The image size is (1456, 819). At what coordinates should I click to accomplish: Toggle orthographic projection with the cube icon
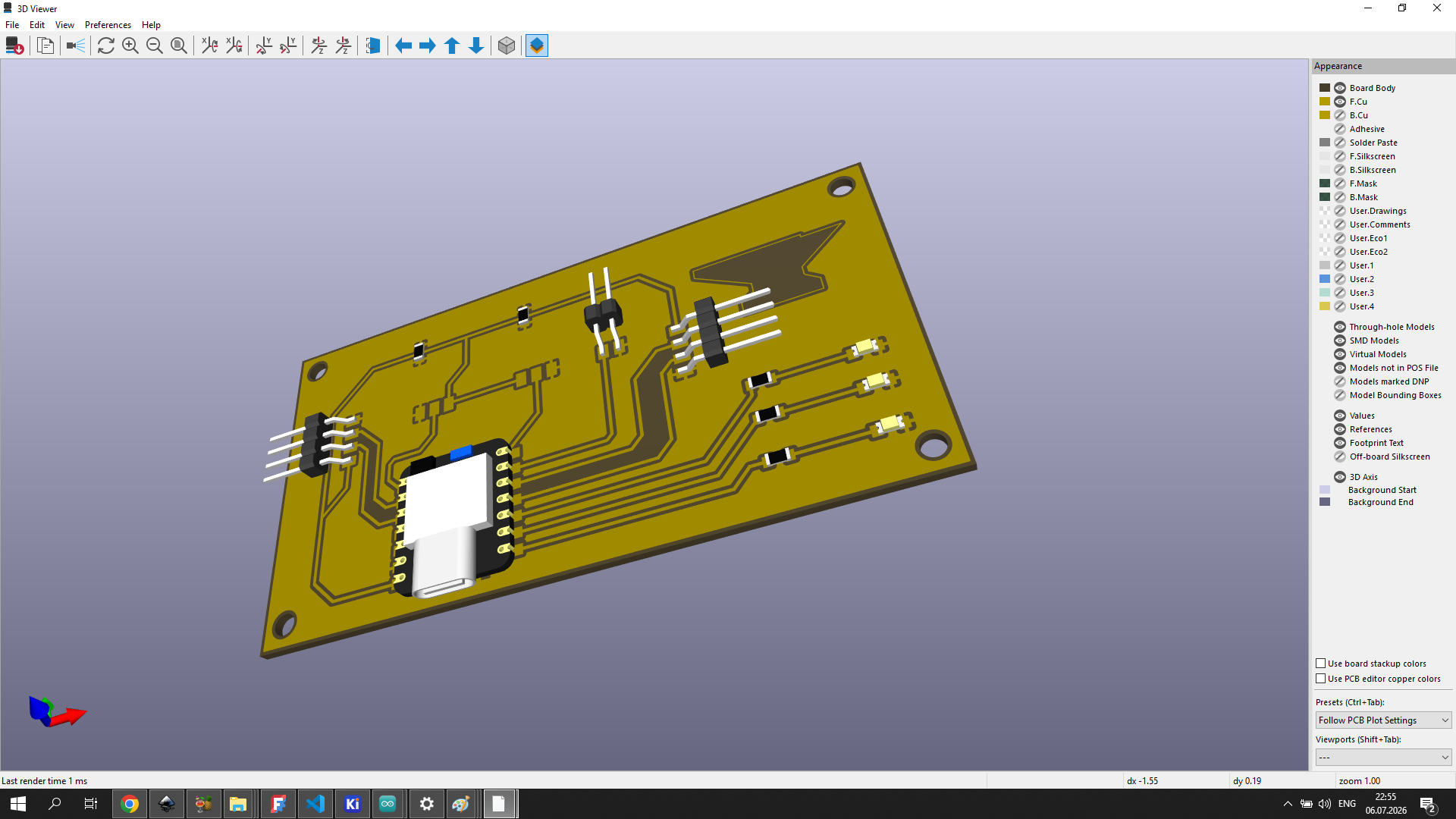point(507,45)
